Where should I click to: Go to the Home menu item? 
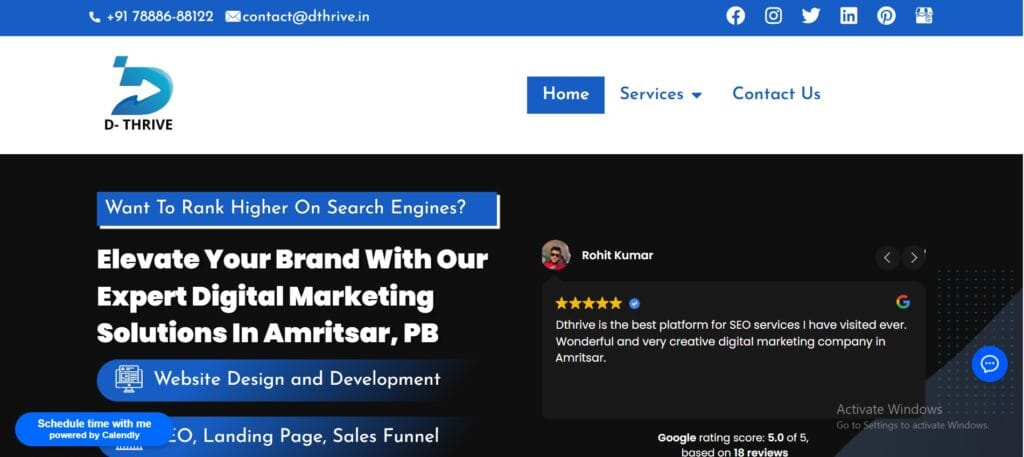point(566,95)
